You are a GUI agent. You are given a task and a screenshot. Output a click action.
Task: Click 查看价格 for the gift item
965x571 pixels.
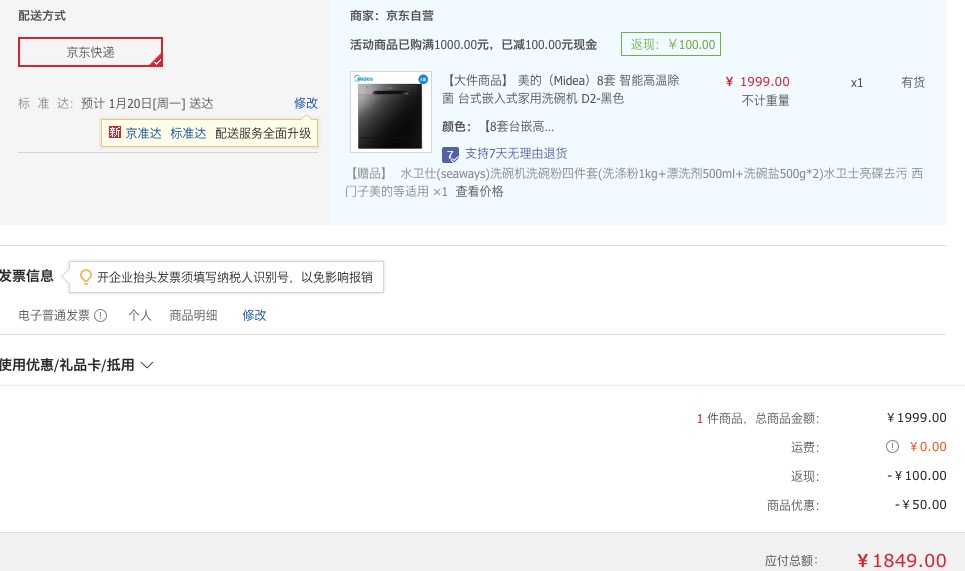(479, 192)
